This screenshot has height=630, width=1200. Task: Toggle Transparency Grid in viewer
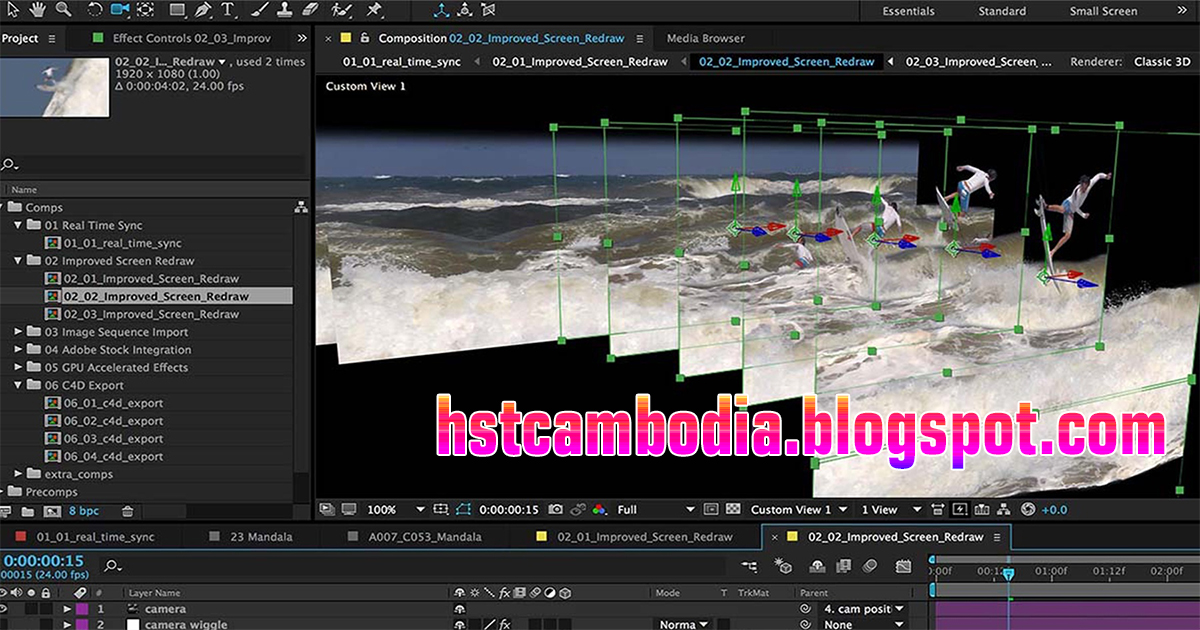[733, 509]
